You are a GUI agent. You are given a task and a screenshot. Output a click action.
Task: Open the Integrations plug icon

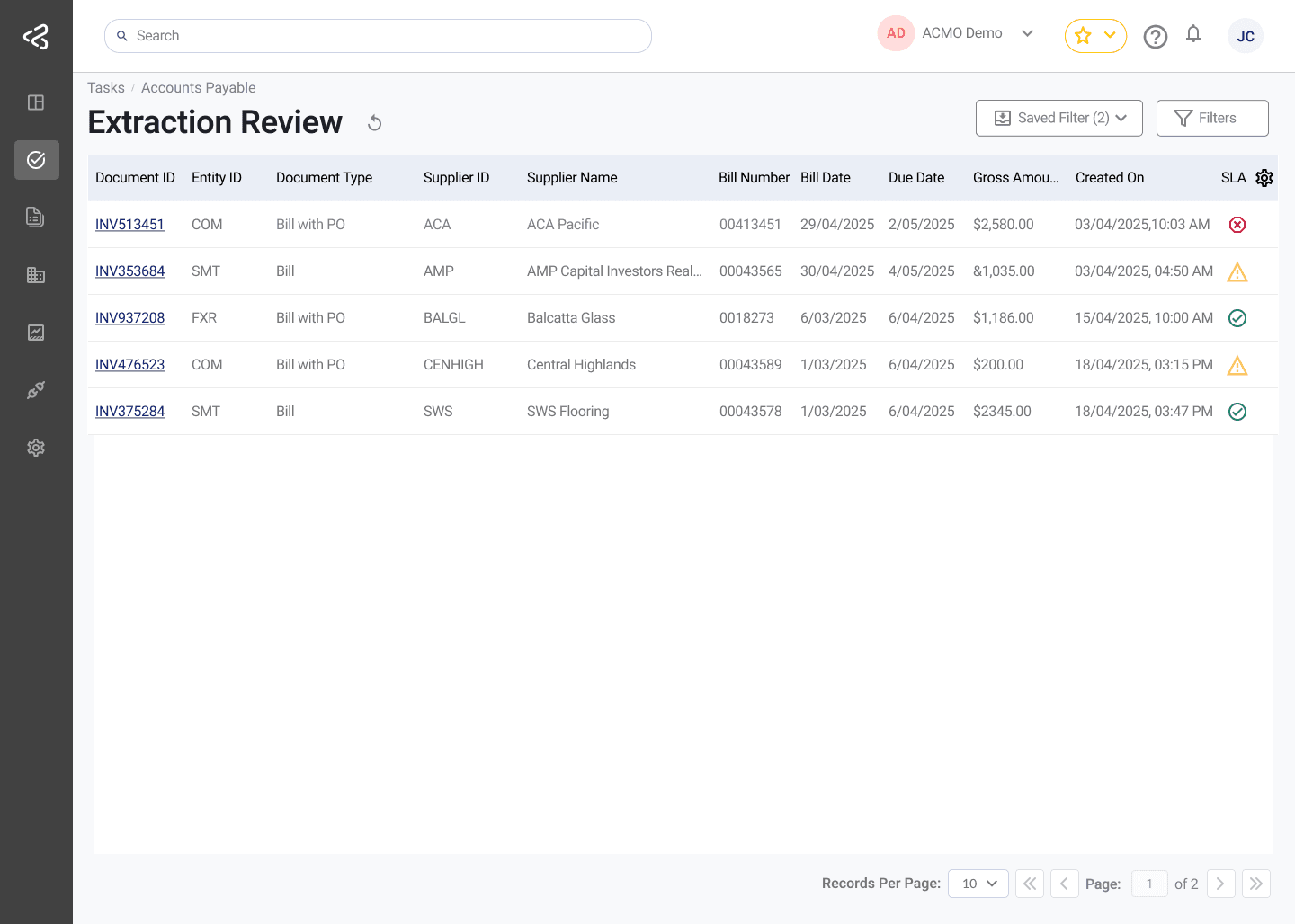click(x=36, y=390)
